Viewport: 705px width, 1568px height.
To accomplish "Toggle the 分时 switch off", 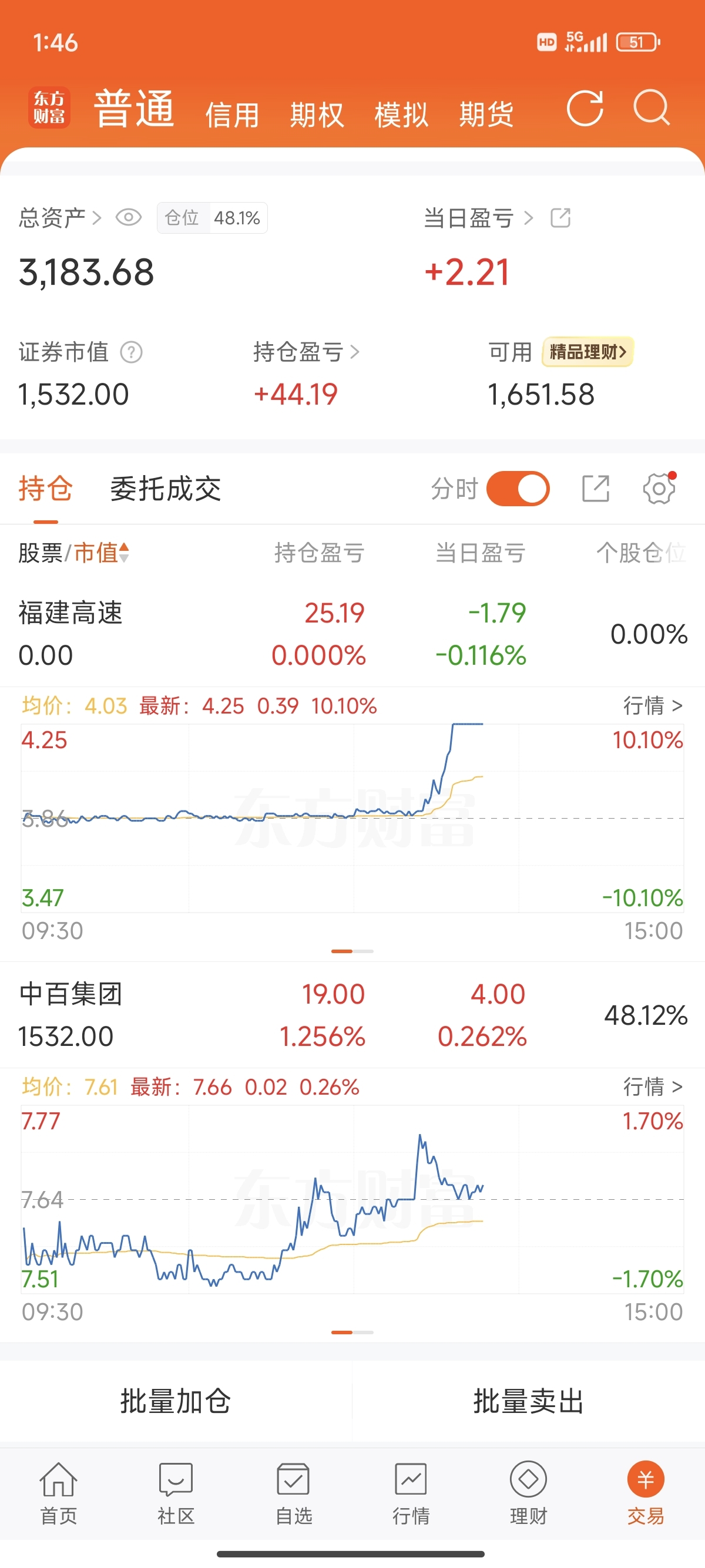I will coord(518,488).
